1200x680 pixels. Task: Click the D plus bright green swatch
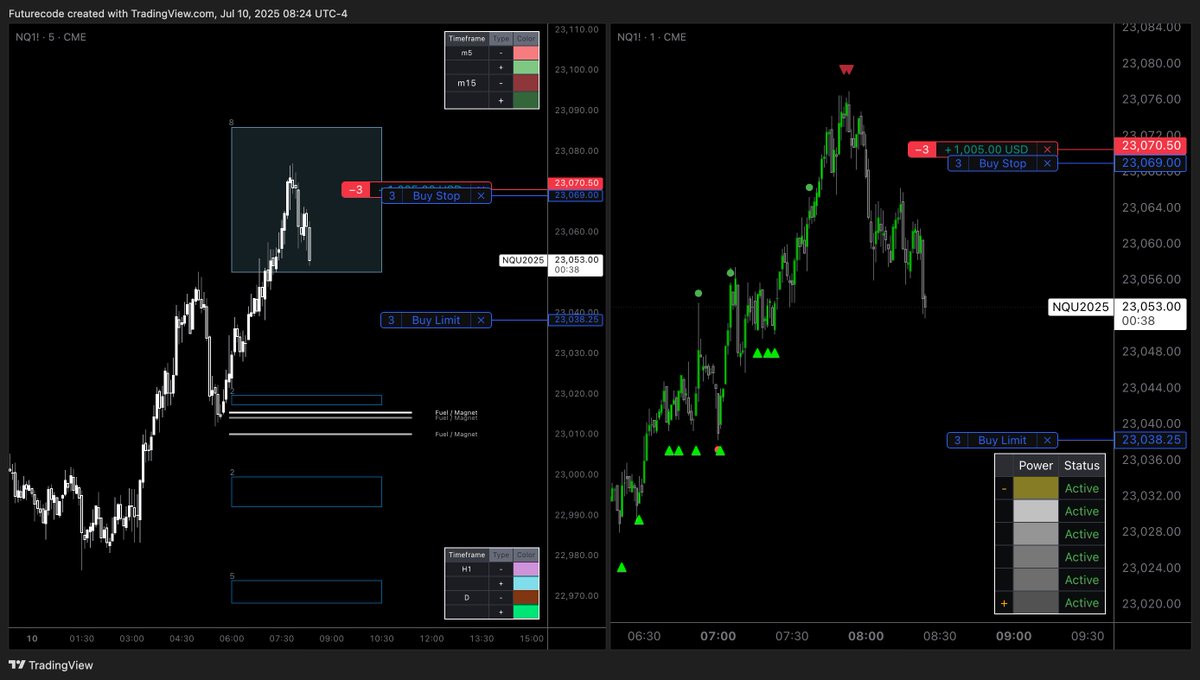(x=526, y=611)
